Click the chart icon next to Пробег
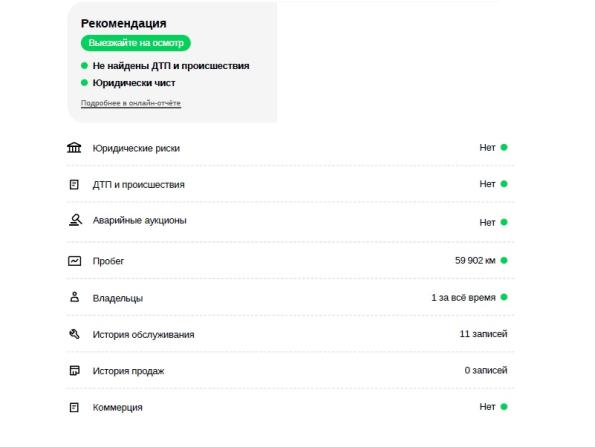 point(74,261)
